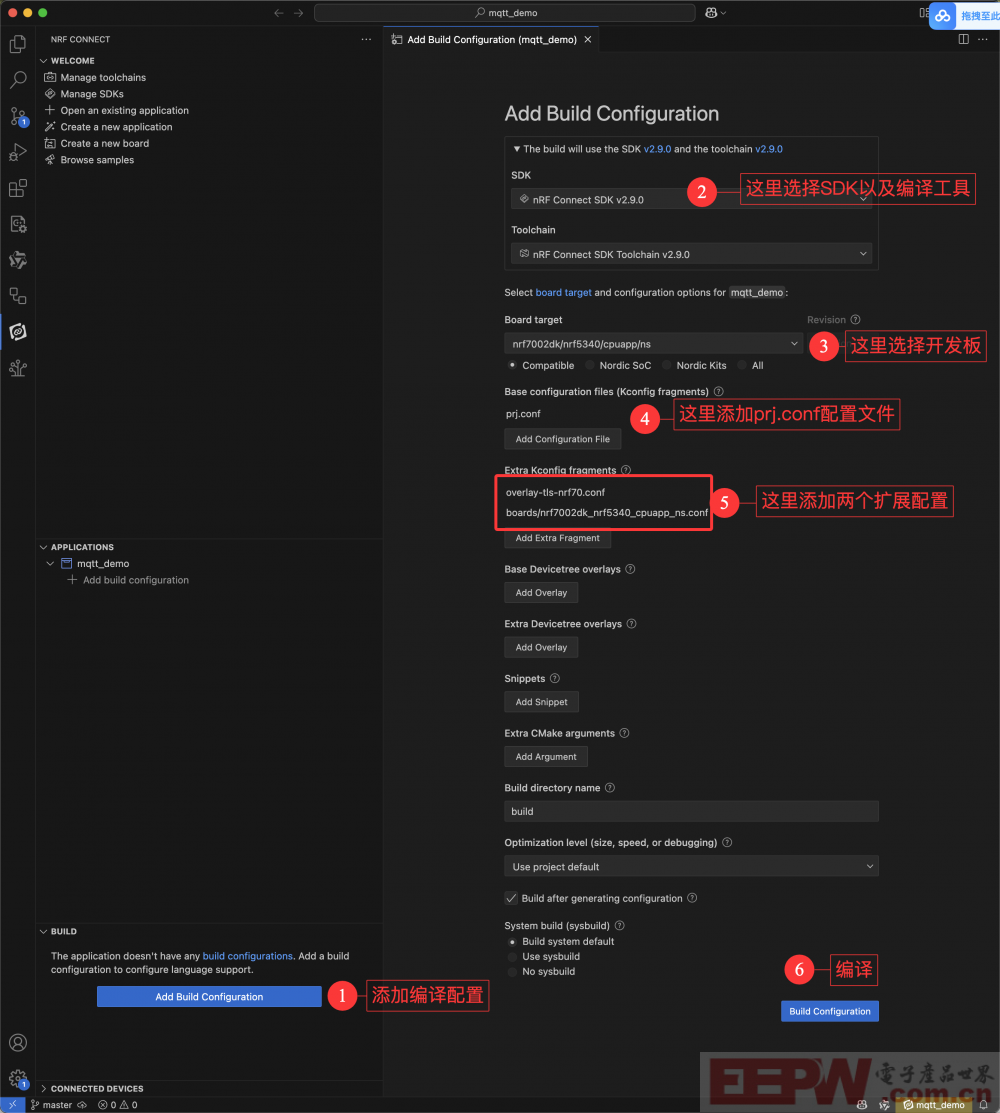This screenshot has width=1000, height=1113.
Task: Select the Add Build Configuration (mqtt_demo) tab
Action: pos(491,40)
